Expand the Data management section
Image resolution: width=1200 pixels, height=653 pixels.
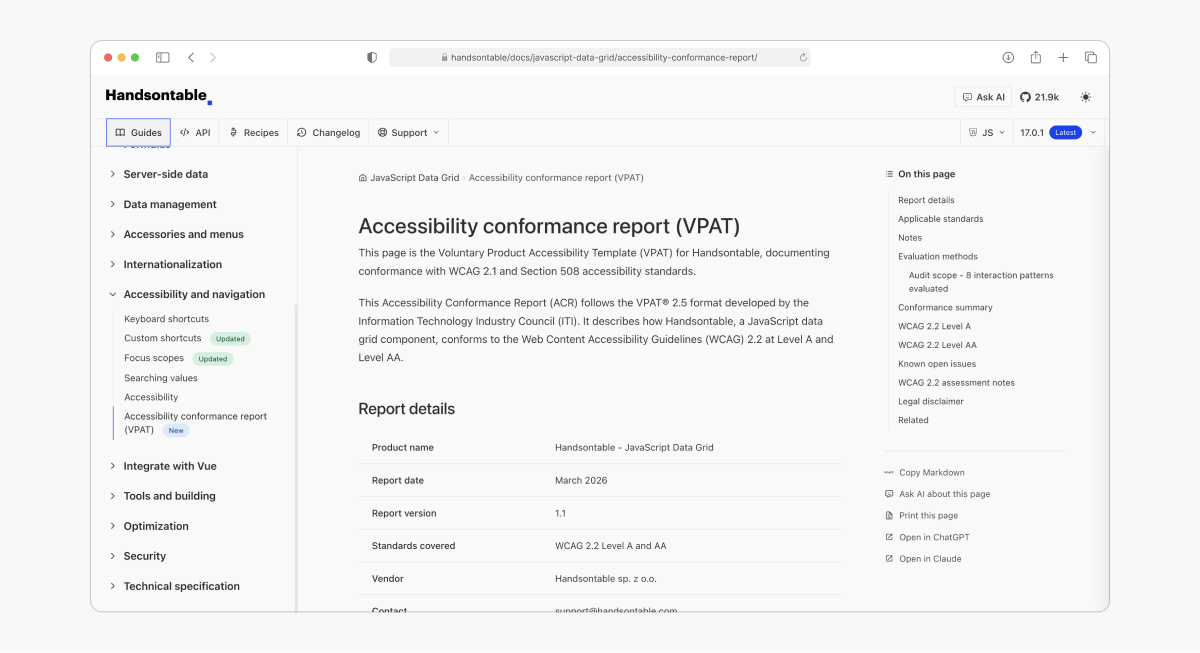click(170, 204)
